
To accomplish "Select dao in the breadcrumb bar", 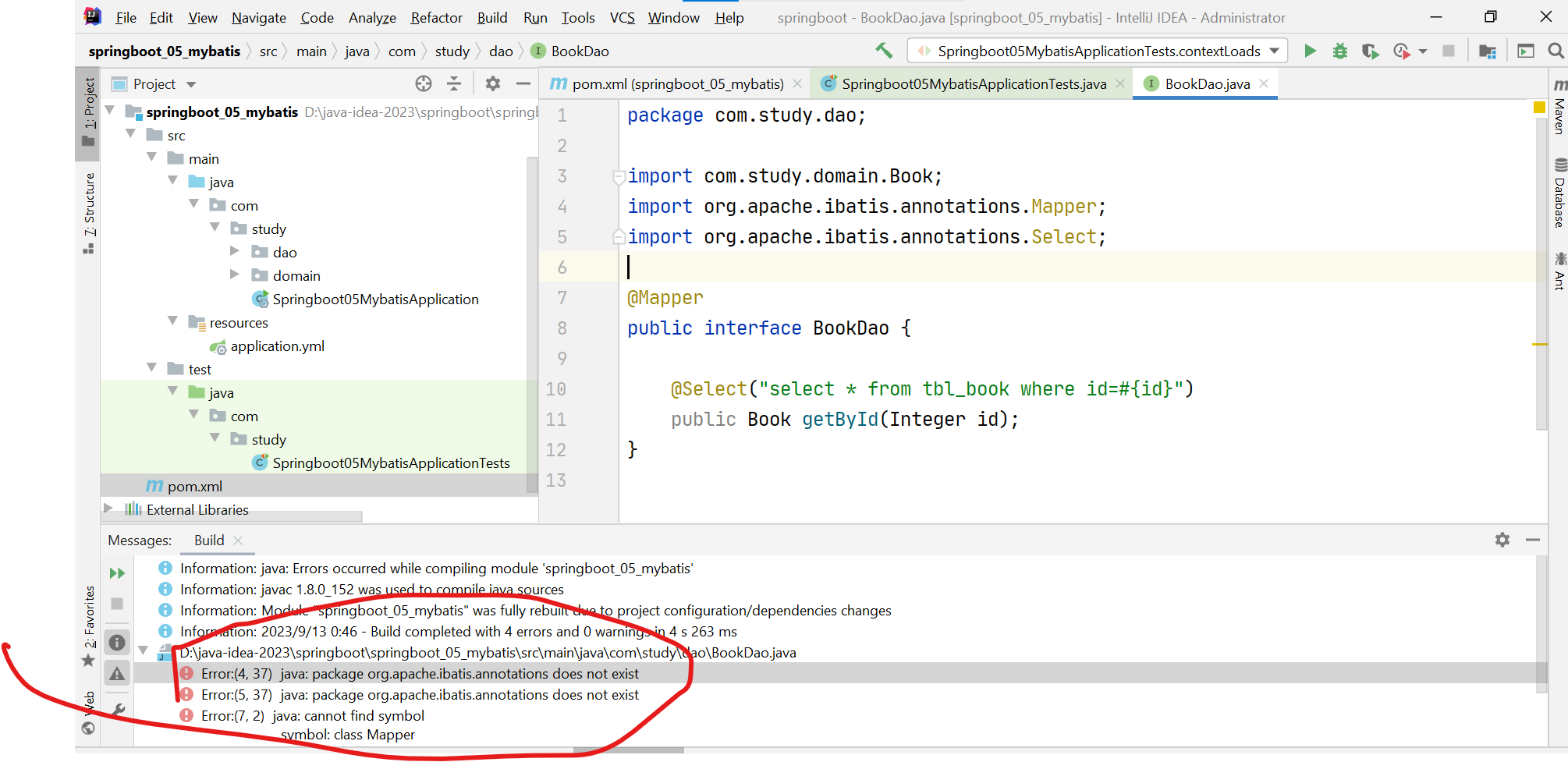I will click(x=500, y=51).
